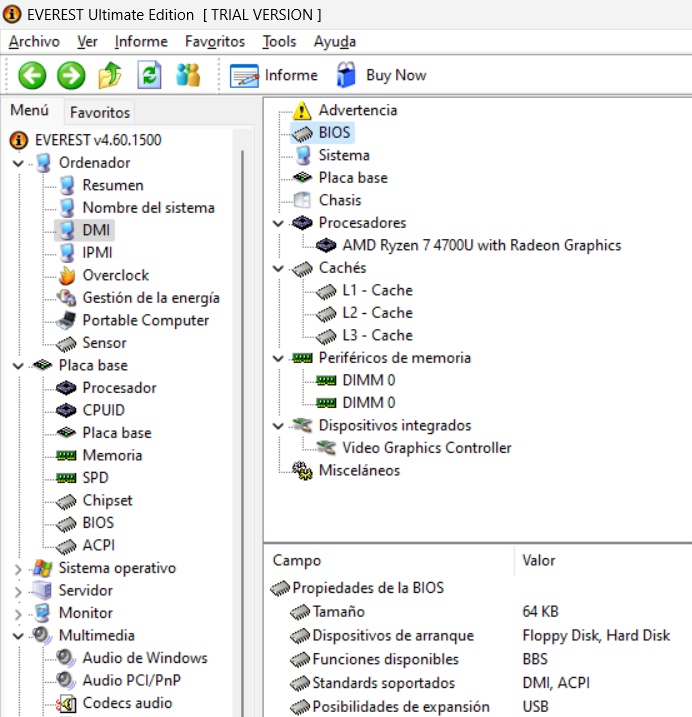Click the Codecs audio icon

[66, 703]
